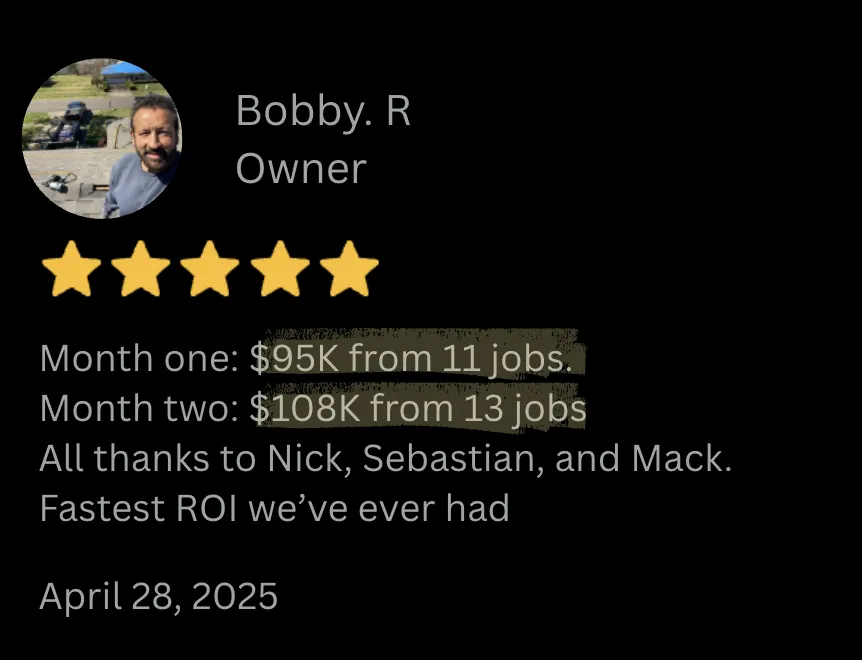Click the Month one label

pos(140,358)
